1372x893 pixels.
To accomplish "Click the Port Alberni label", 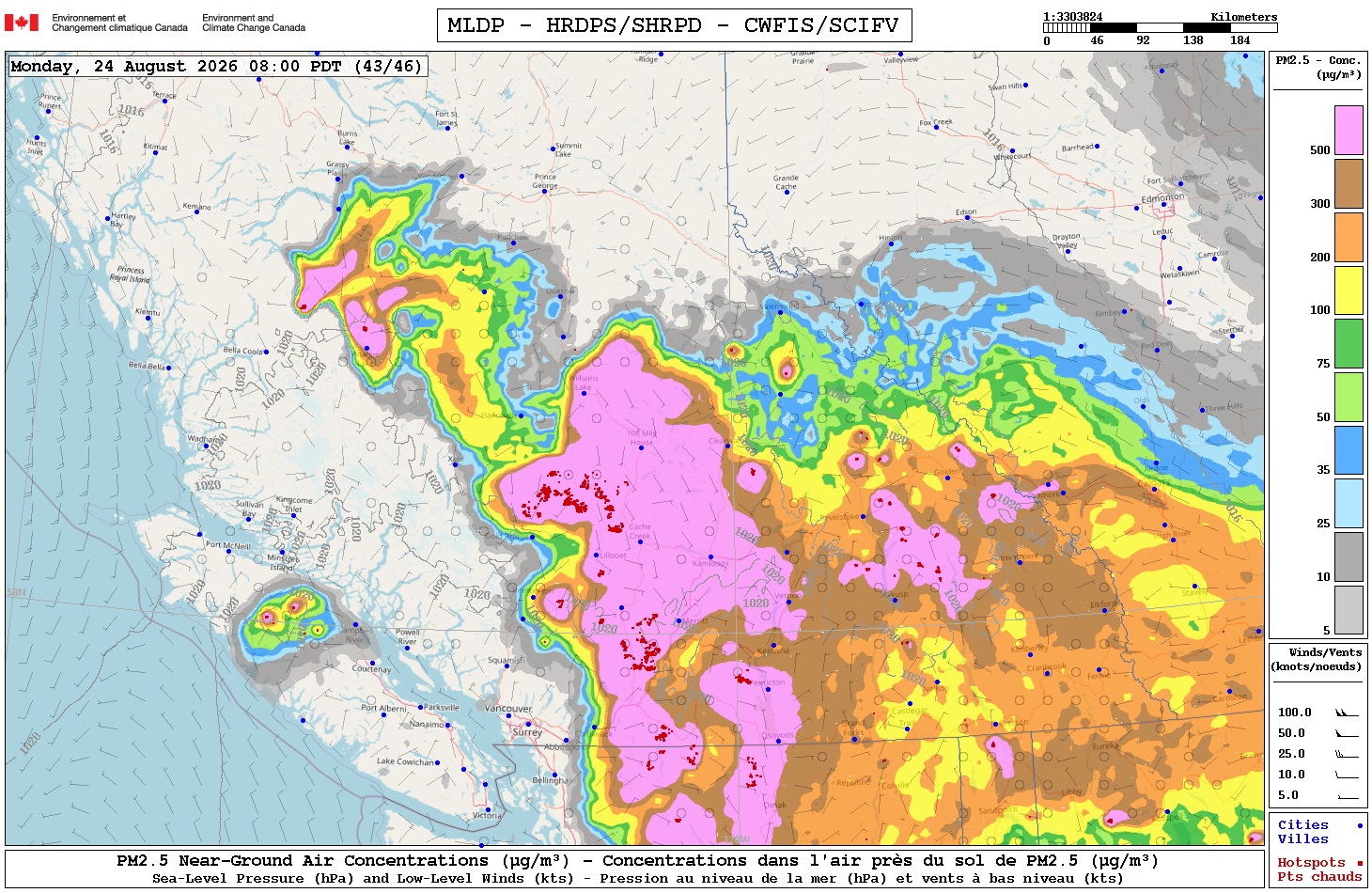I will click(383, 708).
